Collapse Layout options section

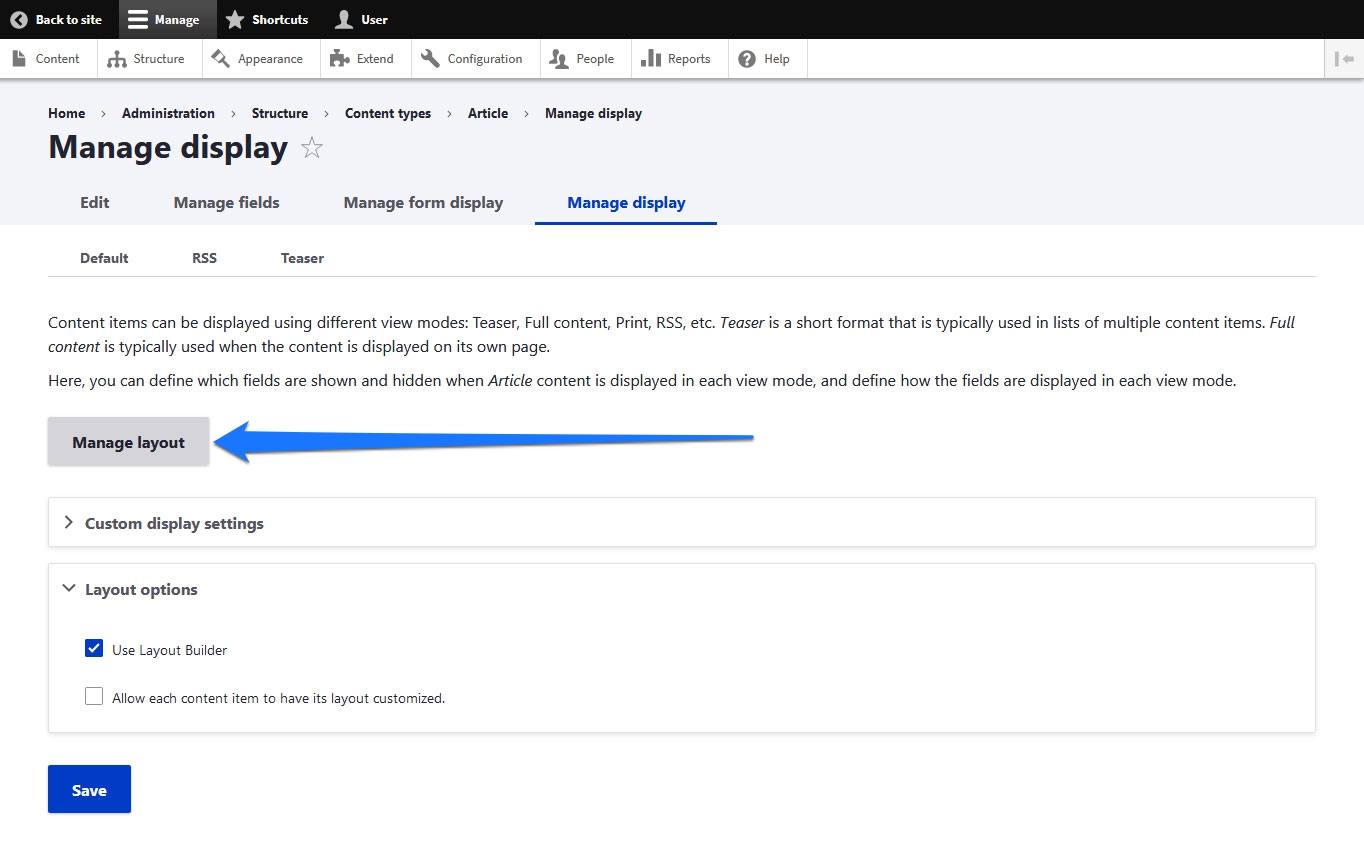(x=681, y=589)
